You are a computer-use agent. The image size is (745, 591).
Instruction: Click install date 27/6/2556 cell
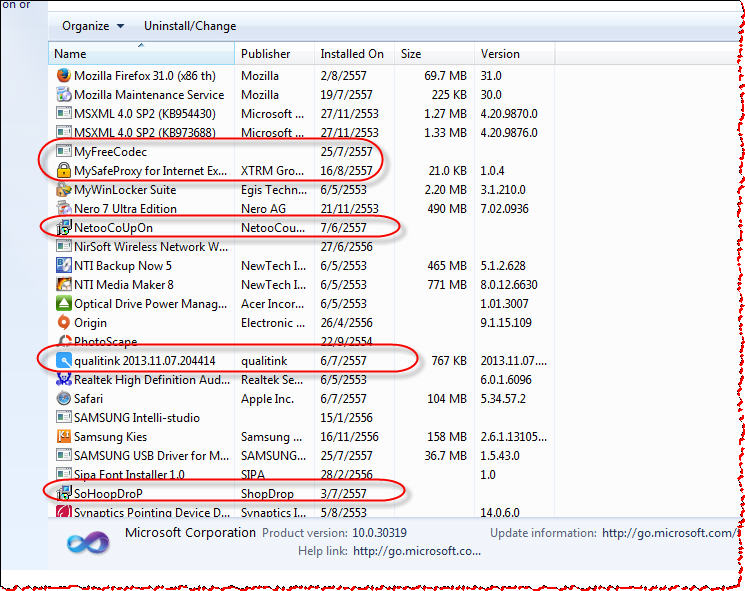[346, 247]
